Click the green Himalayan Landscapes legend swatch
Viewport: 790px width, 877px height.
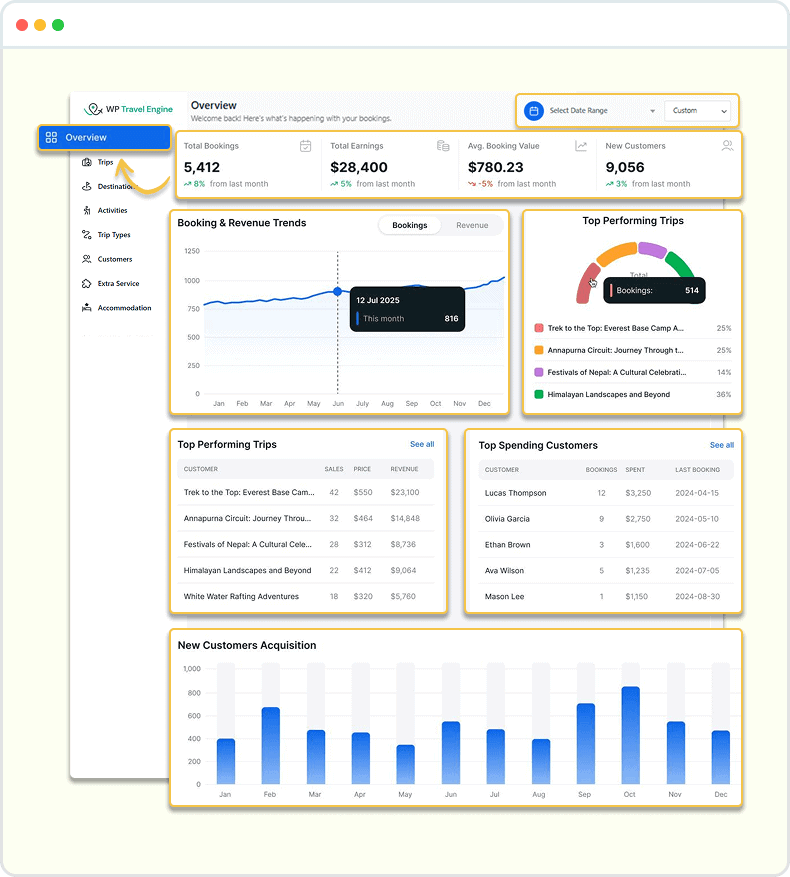pos(539,394)
